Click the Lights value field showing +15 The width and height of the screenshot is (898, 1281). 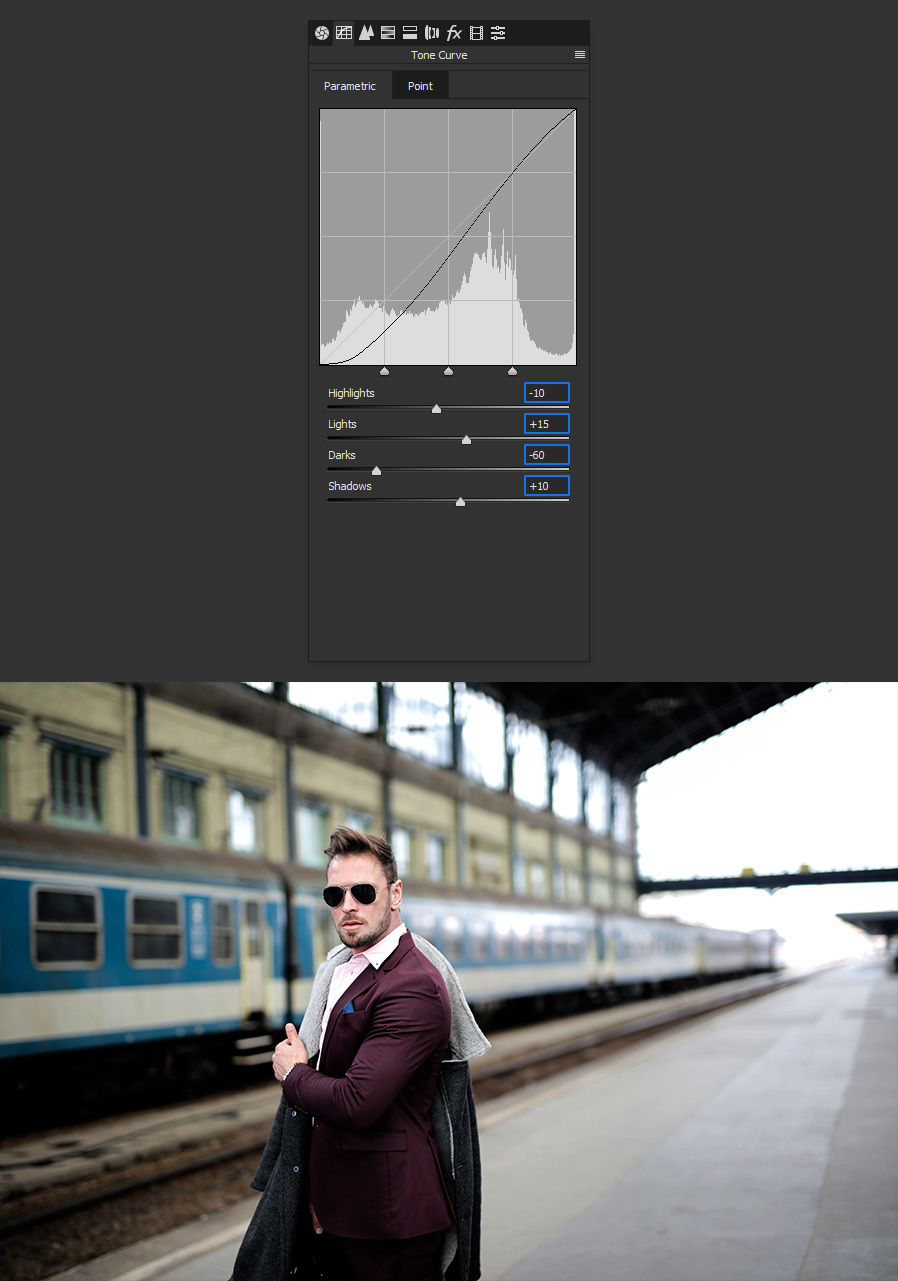[x=547, y=424]
